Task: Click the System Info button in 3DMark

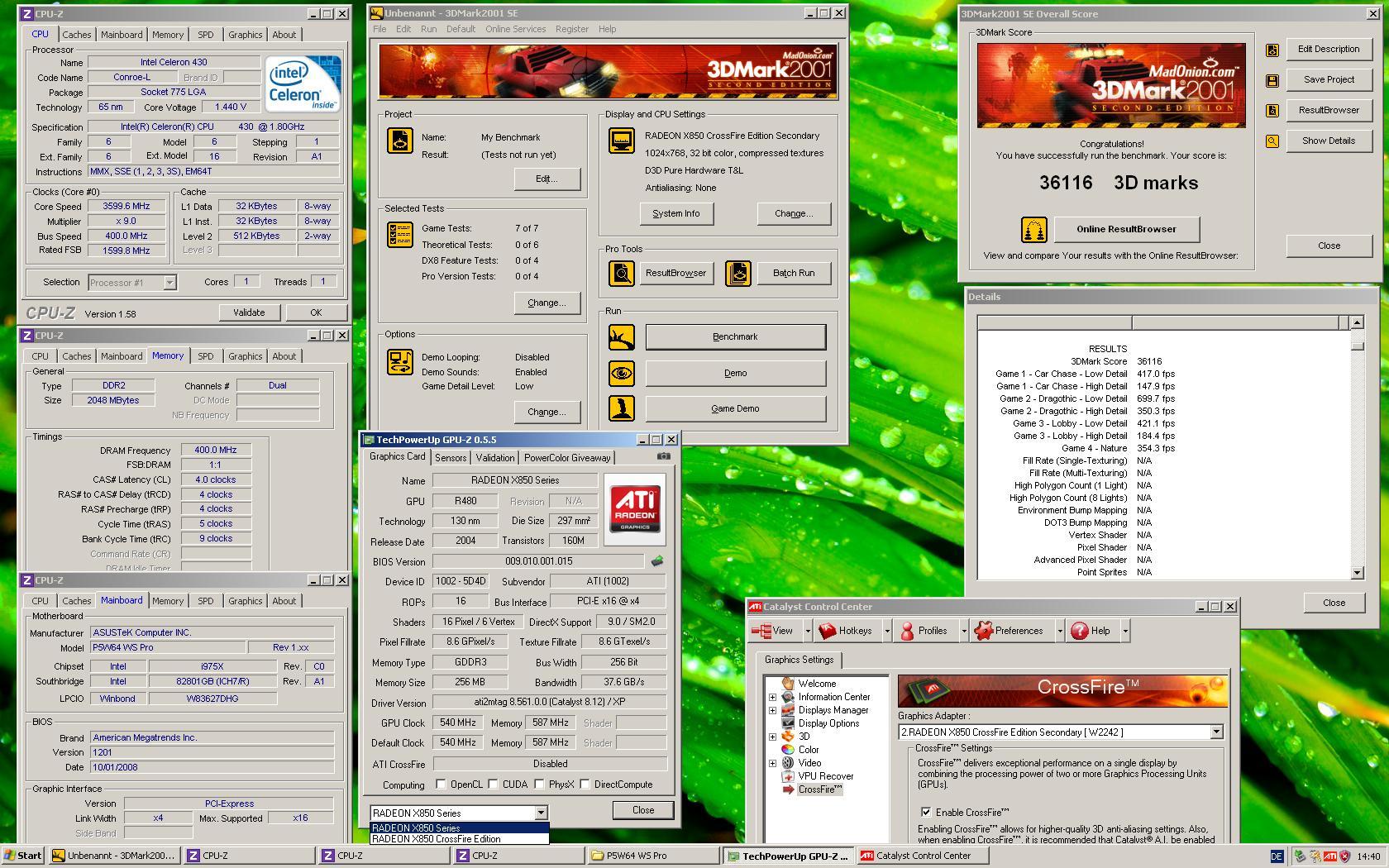Action: 675,213
